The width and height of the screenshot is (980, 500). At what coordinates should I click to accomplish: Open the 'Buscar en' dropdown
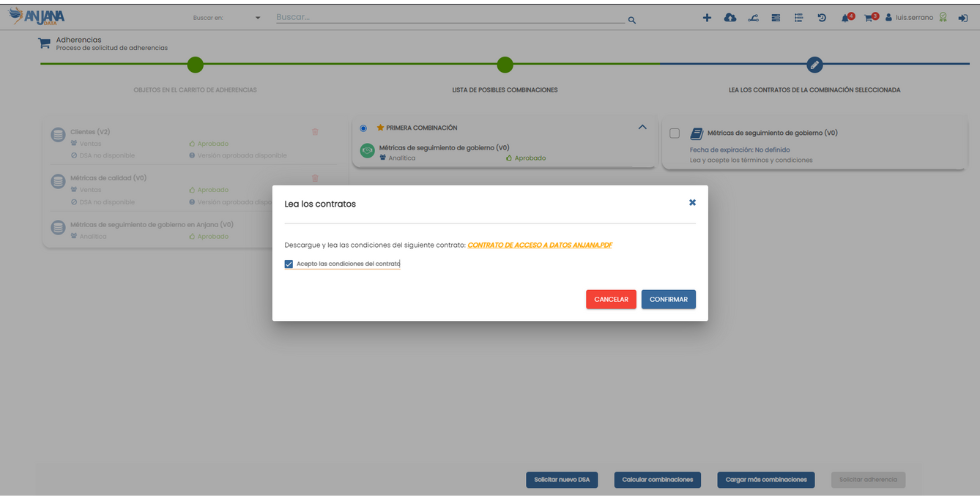(x=258, y=18)
